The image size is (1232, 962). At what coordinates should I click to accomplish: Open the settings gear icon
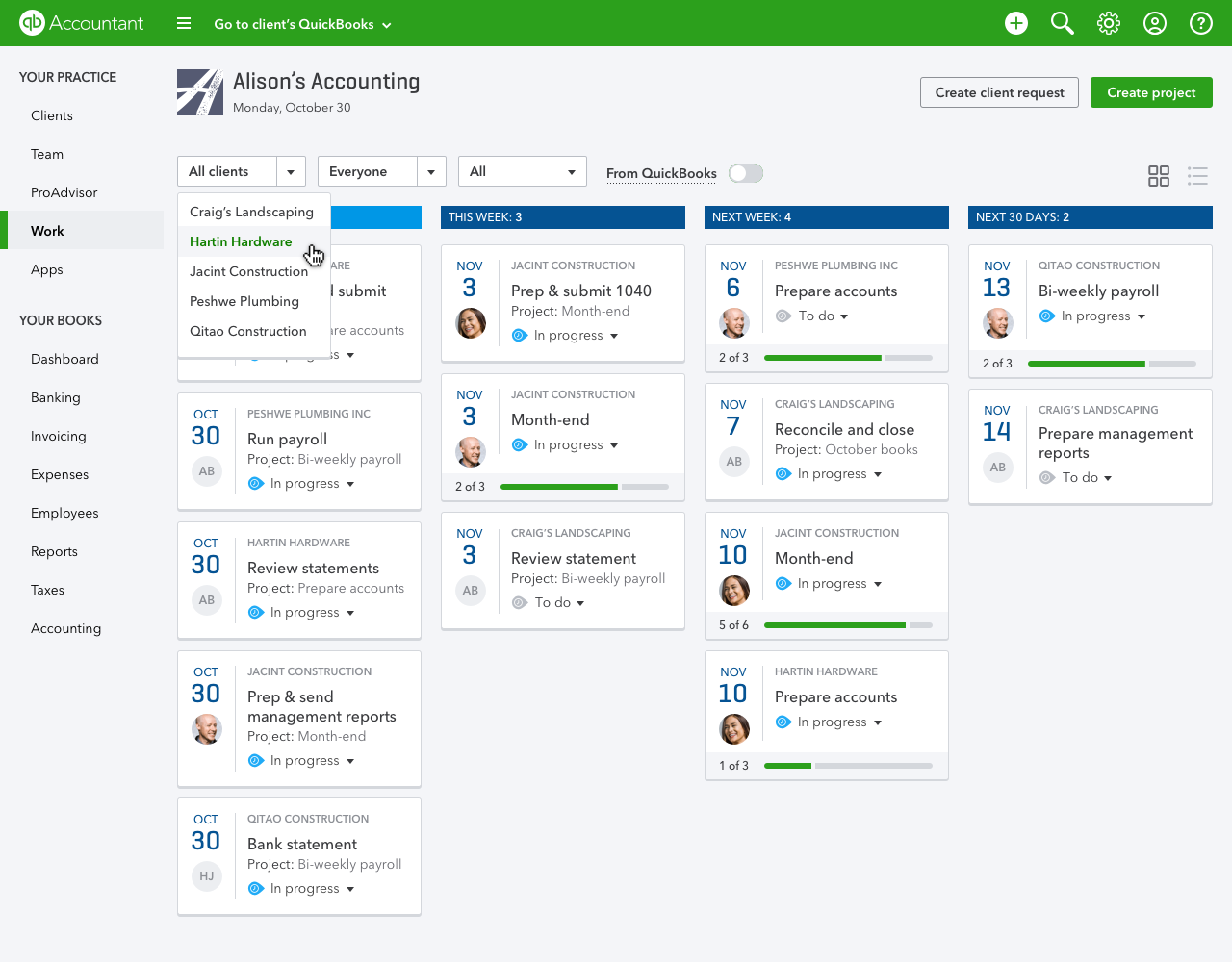[x=1109, y=23]
